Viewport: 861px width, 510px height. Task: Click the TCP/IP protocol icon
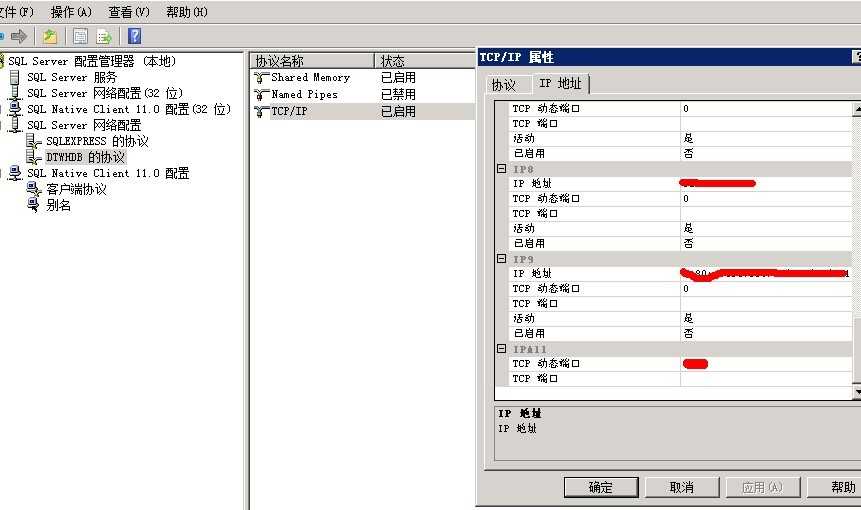[x=261, y=111]
